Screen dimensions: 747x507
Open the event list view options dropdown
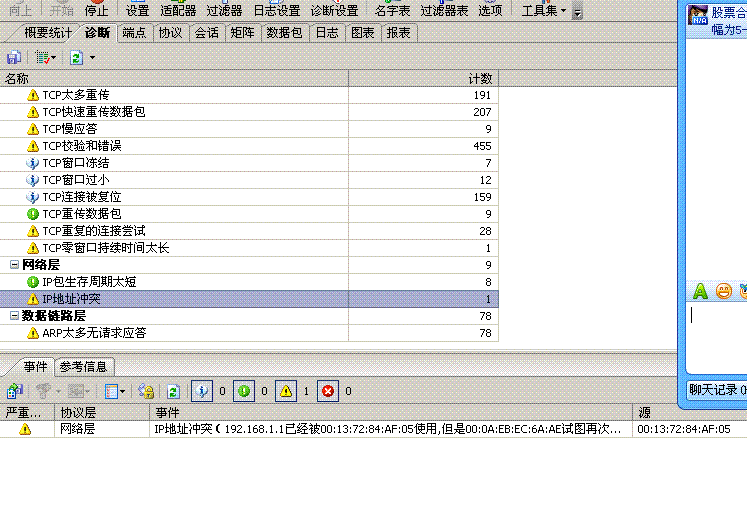point(115,391)
